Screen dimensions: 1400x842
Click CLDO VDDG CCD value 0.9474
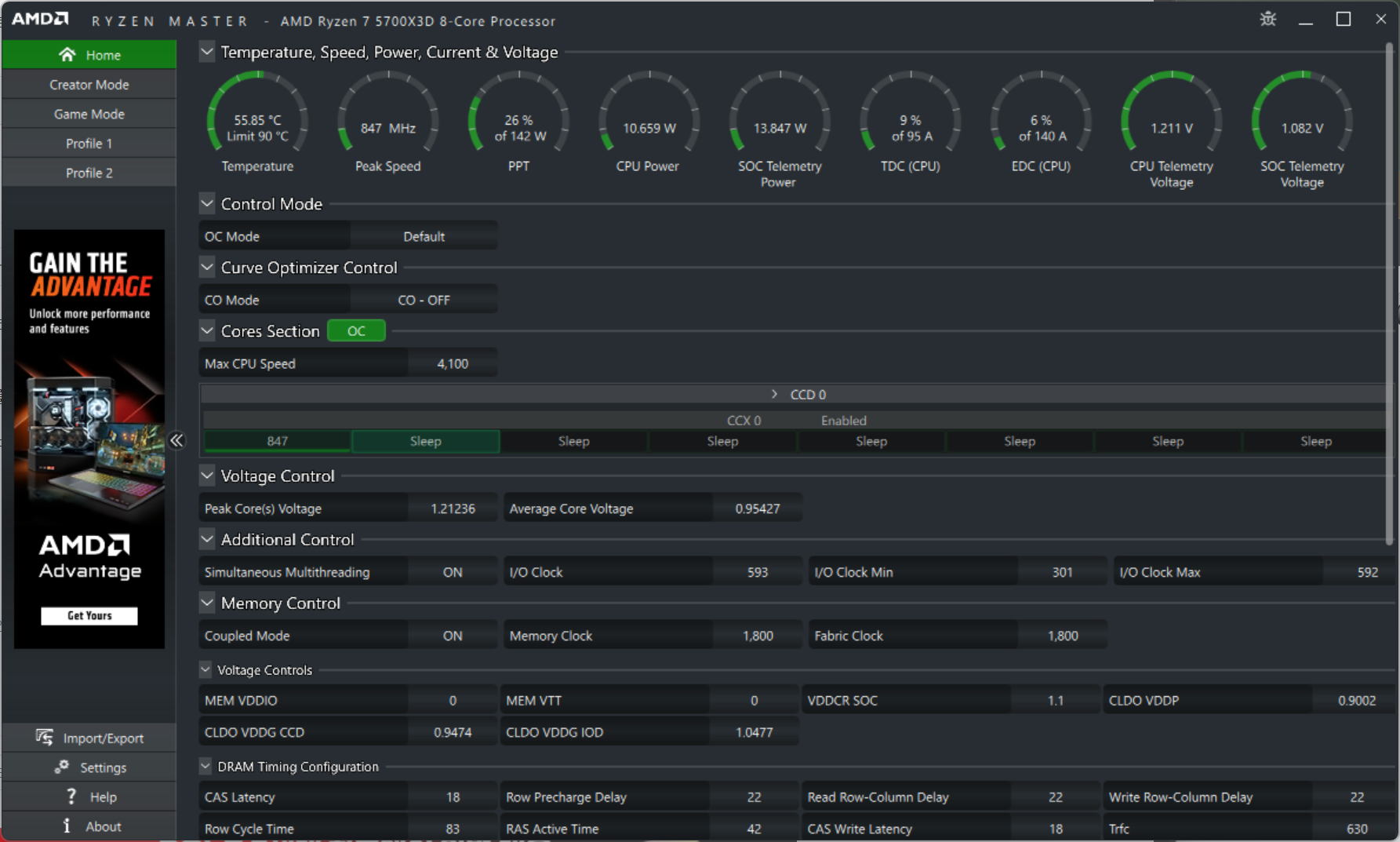click(x=453, y=732)
